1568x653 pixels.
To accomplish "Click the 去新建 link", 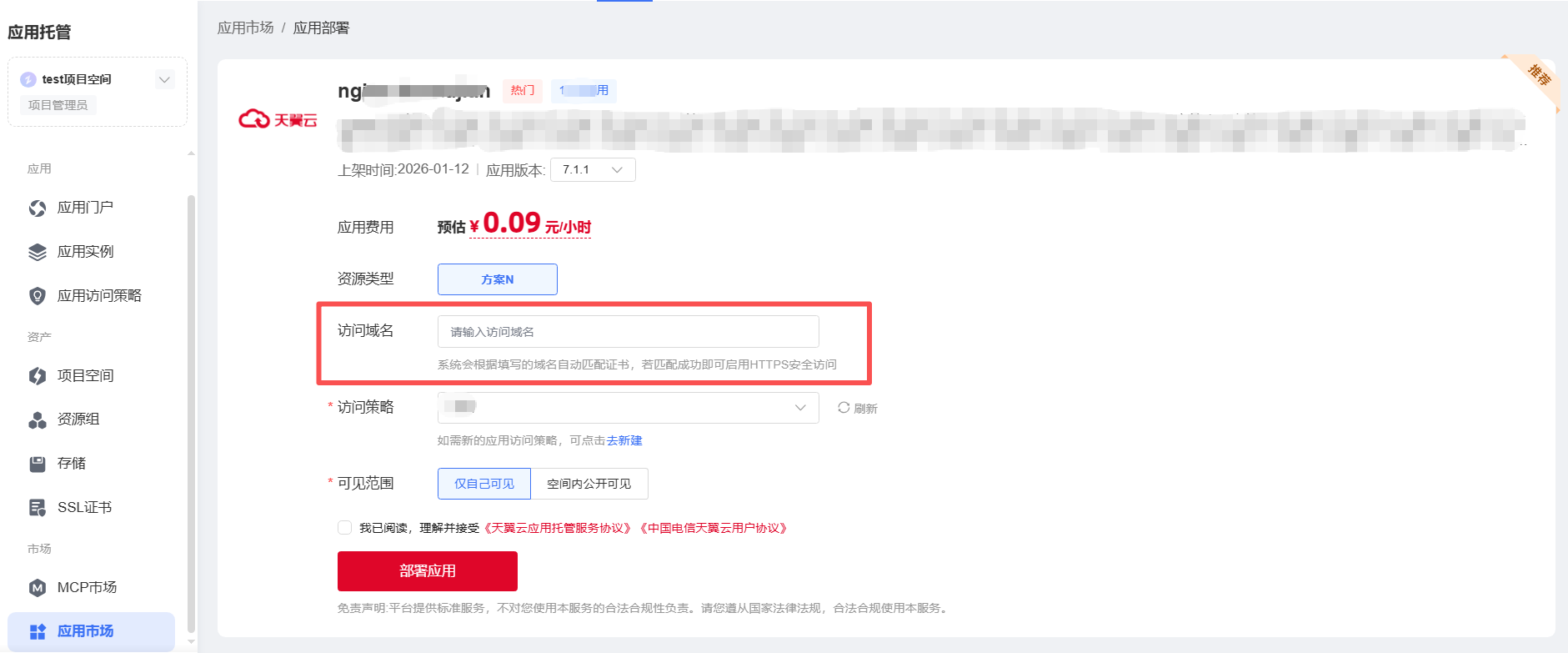I will (624, 440).
